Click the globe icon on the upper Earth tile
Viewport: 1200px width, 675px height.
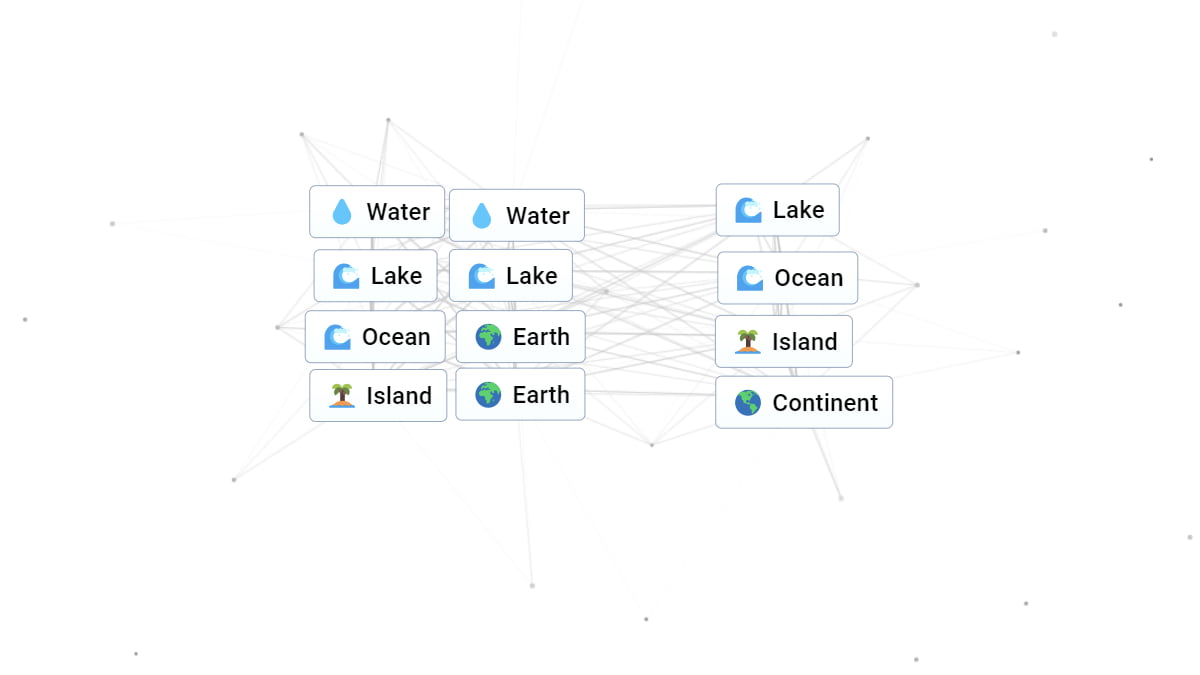pyautogui.click(x=487, y=336)
